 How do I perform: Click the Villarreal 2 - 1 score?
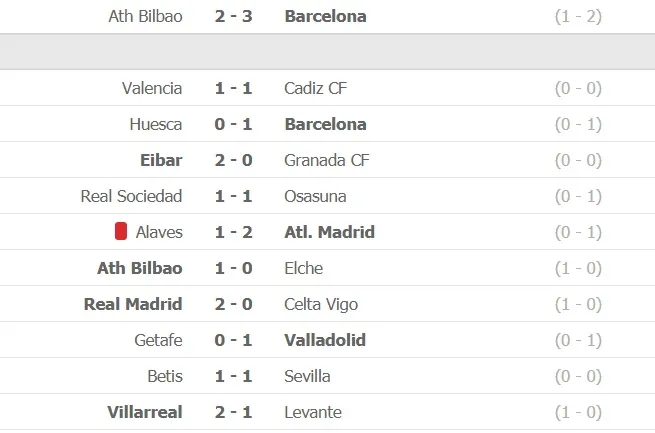(x=234, y=412)
